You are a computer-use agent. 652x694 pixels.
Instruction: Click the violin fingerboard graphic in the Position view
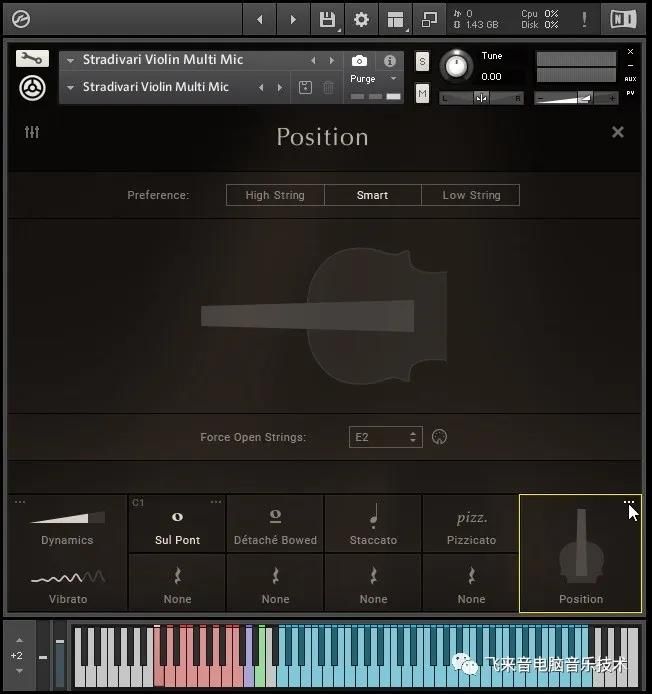click(x=308, y=316)
